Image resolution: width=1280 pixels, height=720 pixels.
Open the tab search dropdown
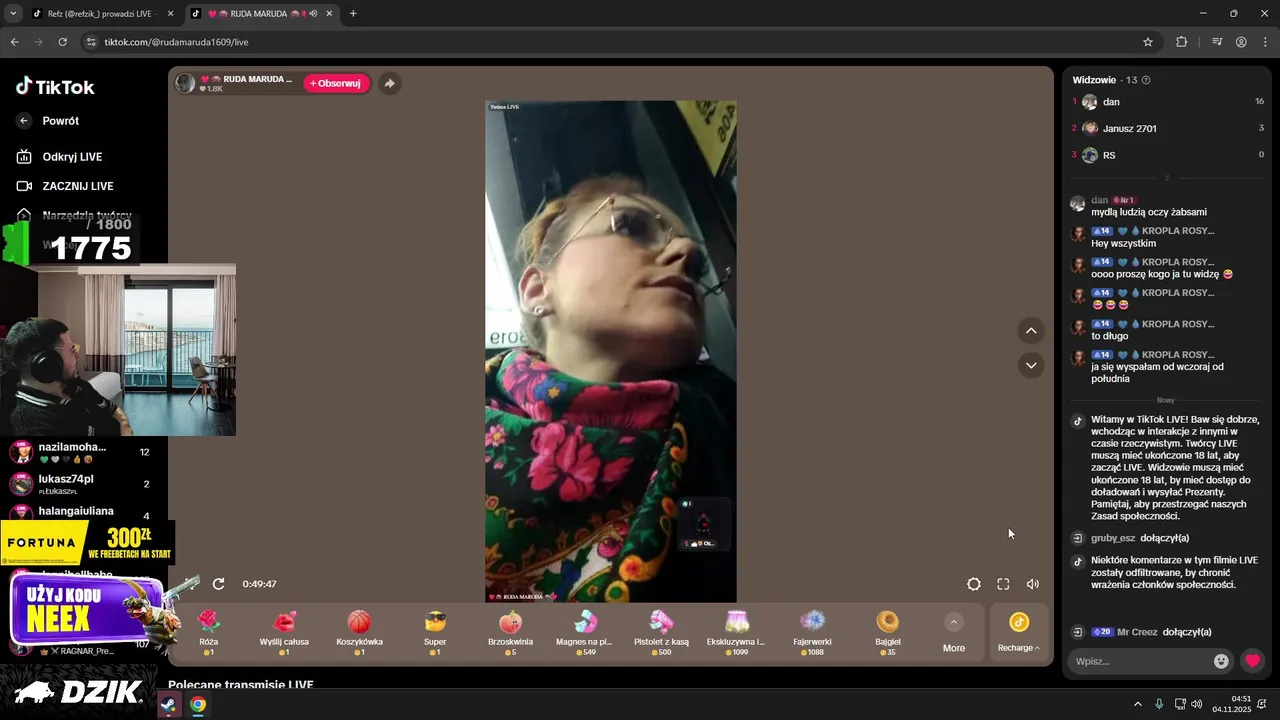click(x=12, y=14)
